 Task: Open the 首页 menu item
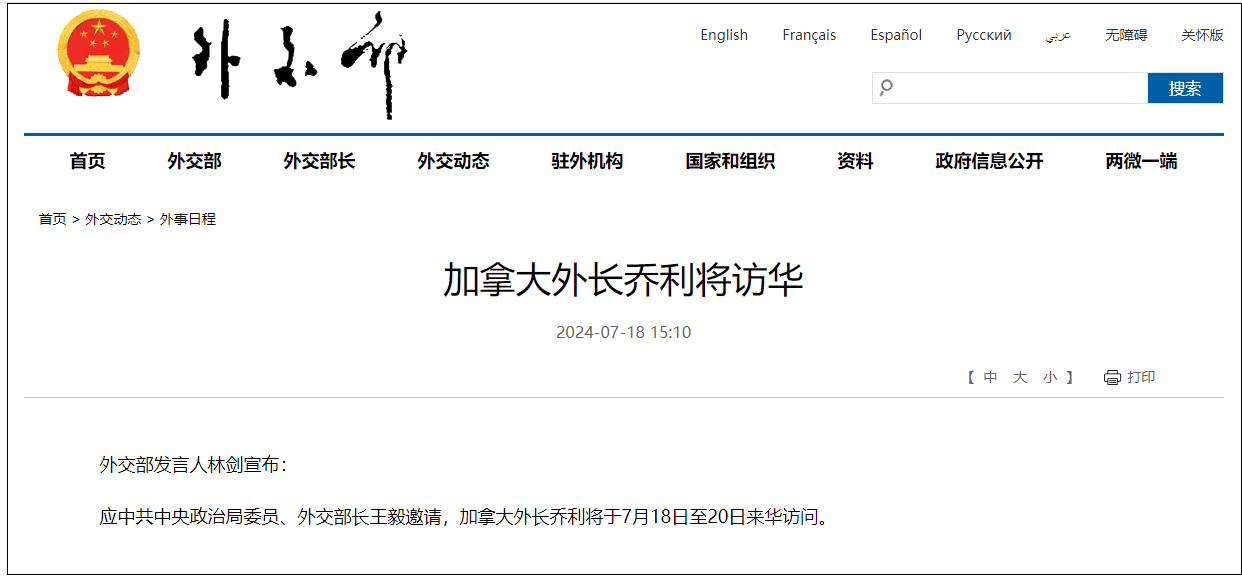pos(87,161)
